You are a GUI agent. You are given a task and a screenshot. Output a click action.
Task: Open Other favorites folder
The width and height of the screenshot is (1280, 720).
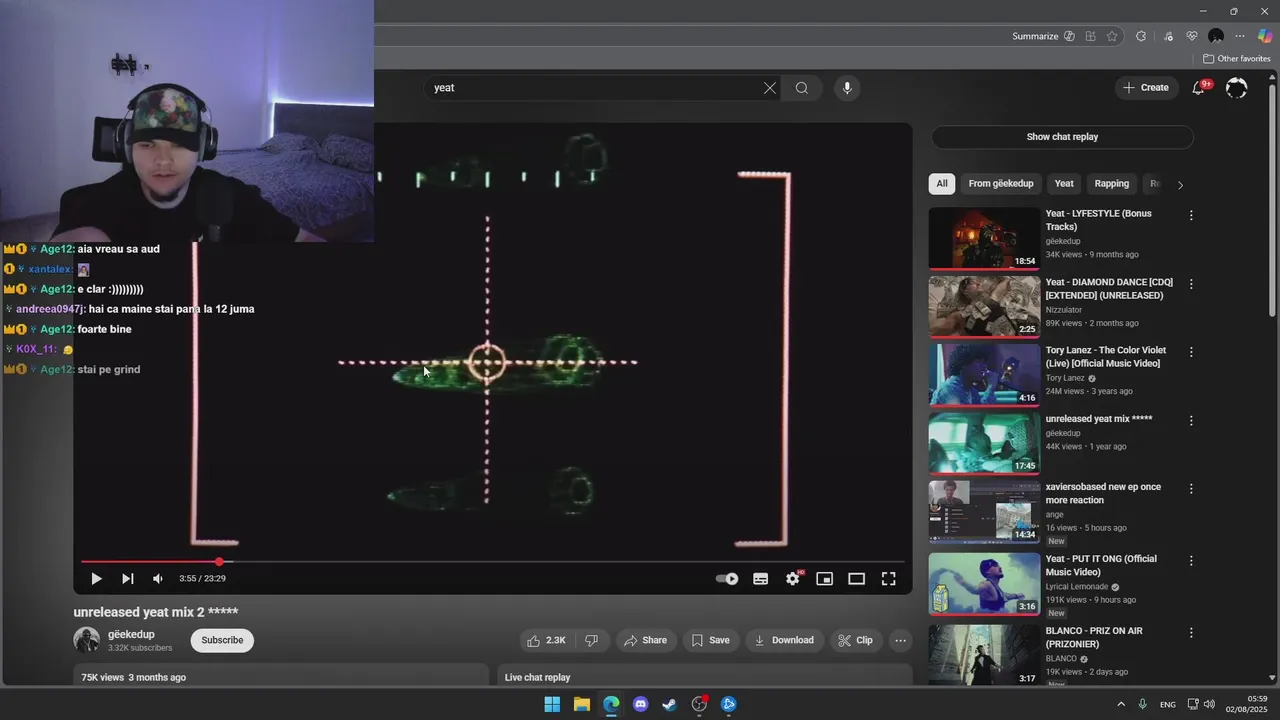(x=1237, y=59)
